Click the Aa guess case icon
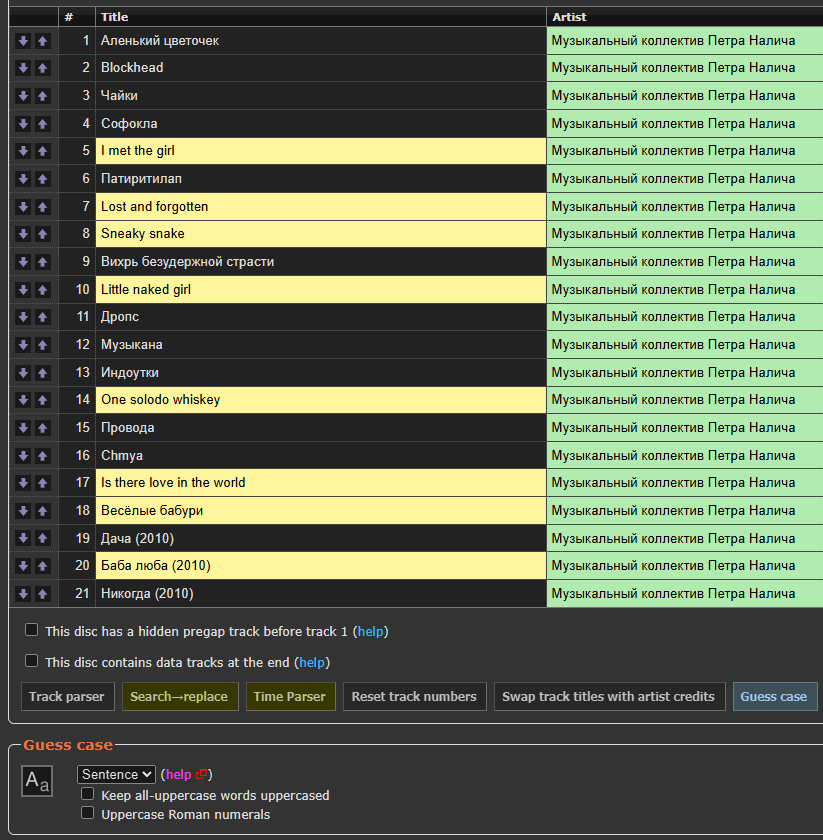This screenshot has height=840, width=823. click(37, 781)
